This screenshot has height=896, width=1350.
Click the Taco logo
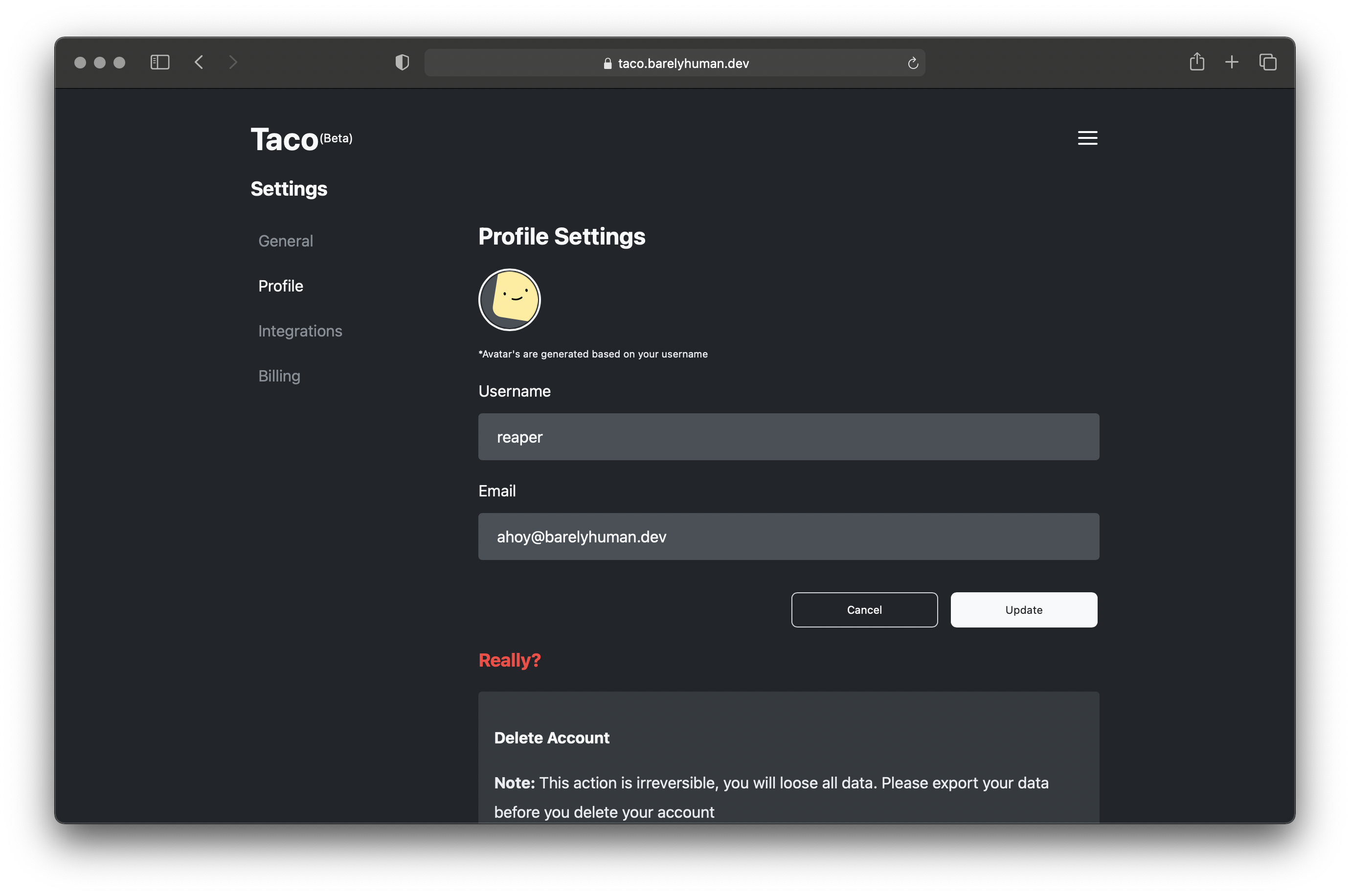(x=285, y=138)
